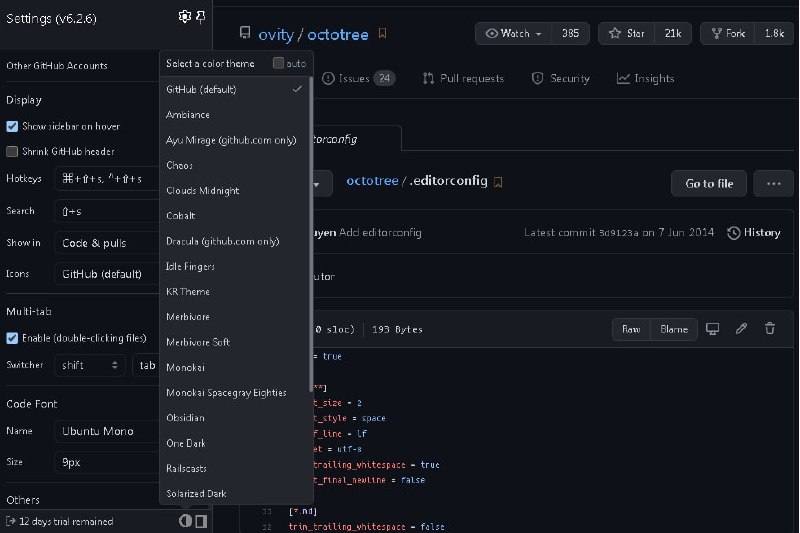
Task: Click the theme list scrollbar
Action: pyautogui.click(x=311, y=235)
